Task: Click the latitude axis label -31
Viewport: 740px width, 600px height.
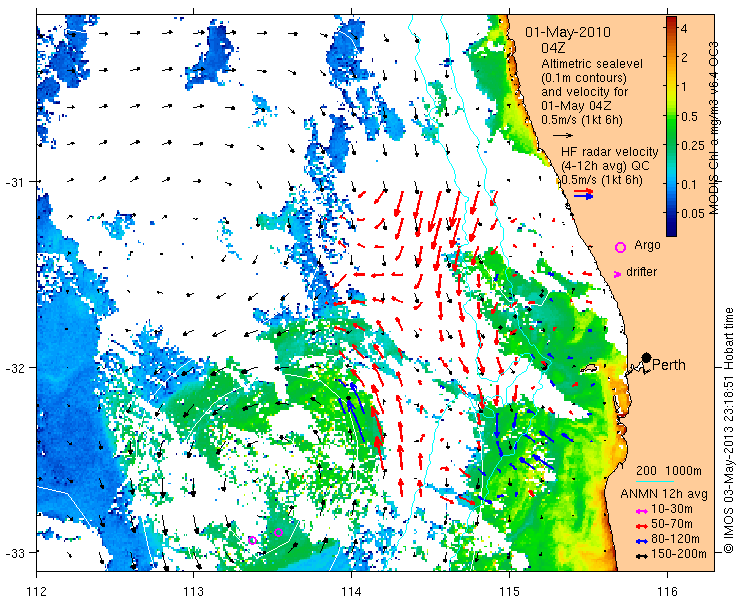Action: [x=15, y=182]
